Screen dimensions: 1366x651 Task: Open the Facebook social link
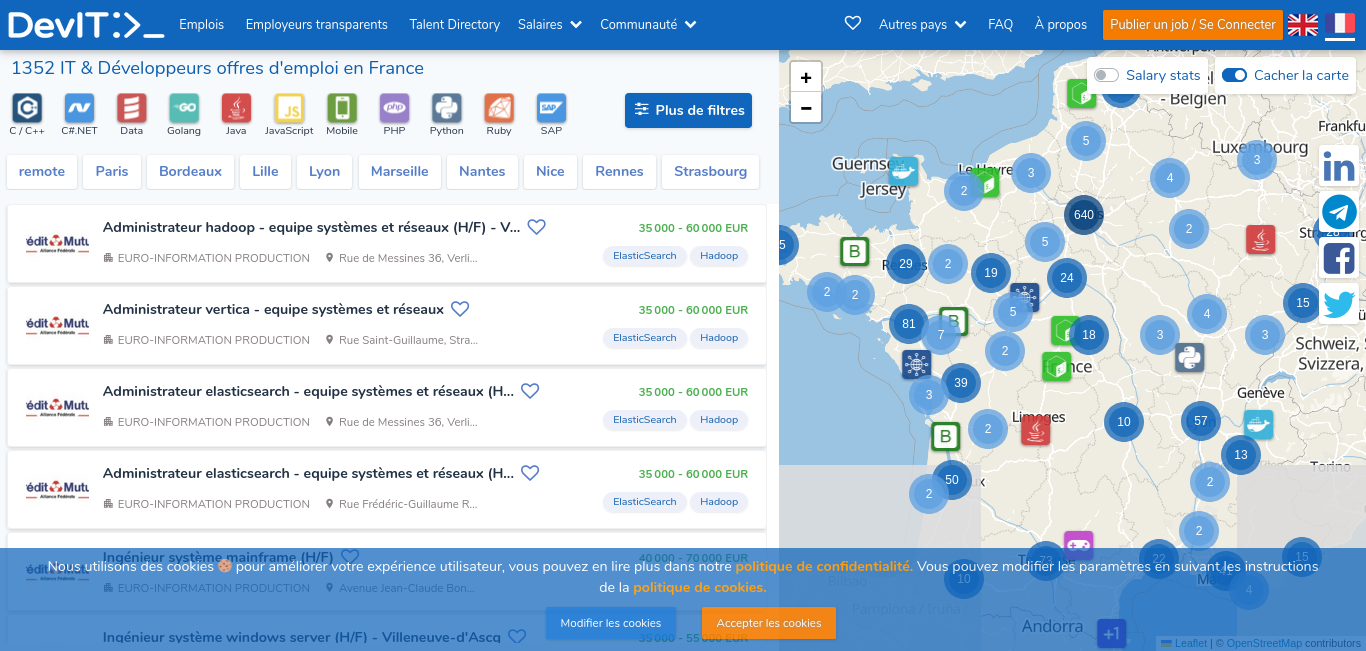[x=1339, y=258]
